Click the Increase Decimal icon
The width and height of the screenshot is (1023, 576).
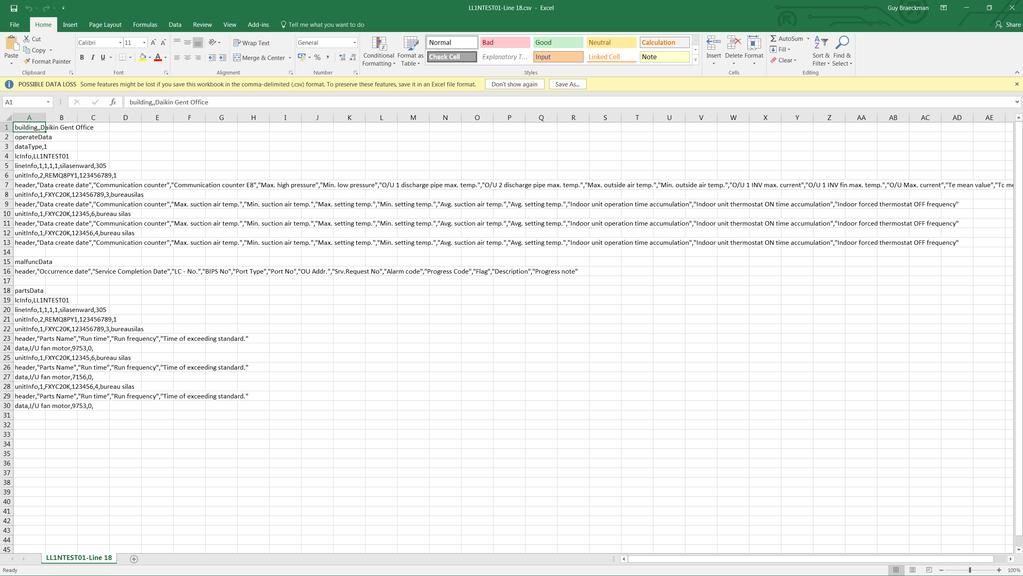coord(341,57)
